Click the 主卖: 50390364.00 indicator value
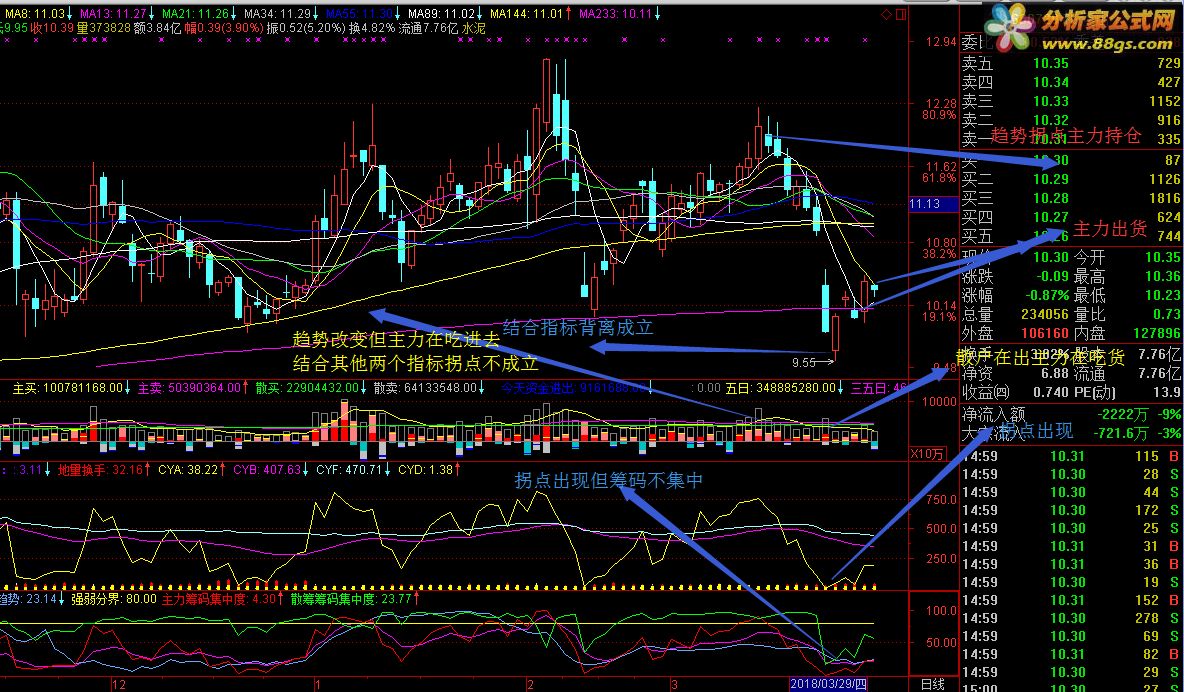This screenshot has height=692, width=1184. 192,388
